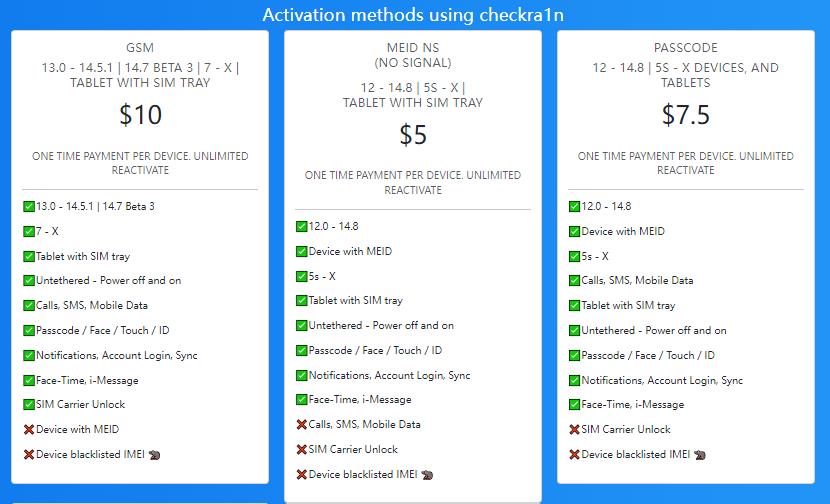Screen dimensions: 830x504
Task: Click MEID NS card's 'Tablet with SIM tray' checkmark
Action: (302, 301)
